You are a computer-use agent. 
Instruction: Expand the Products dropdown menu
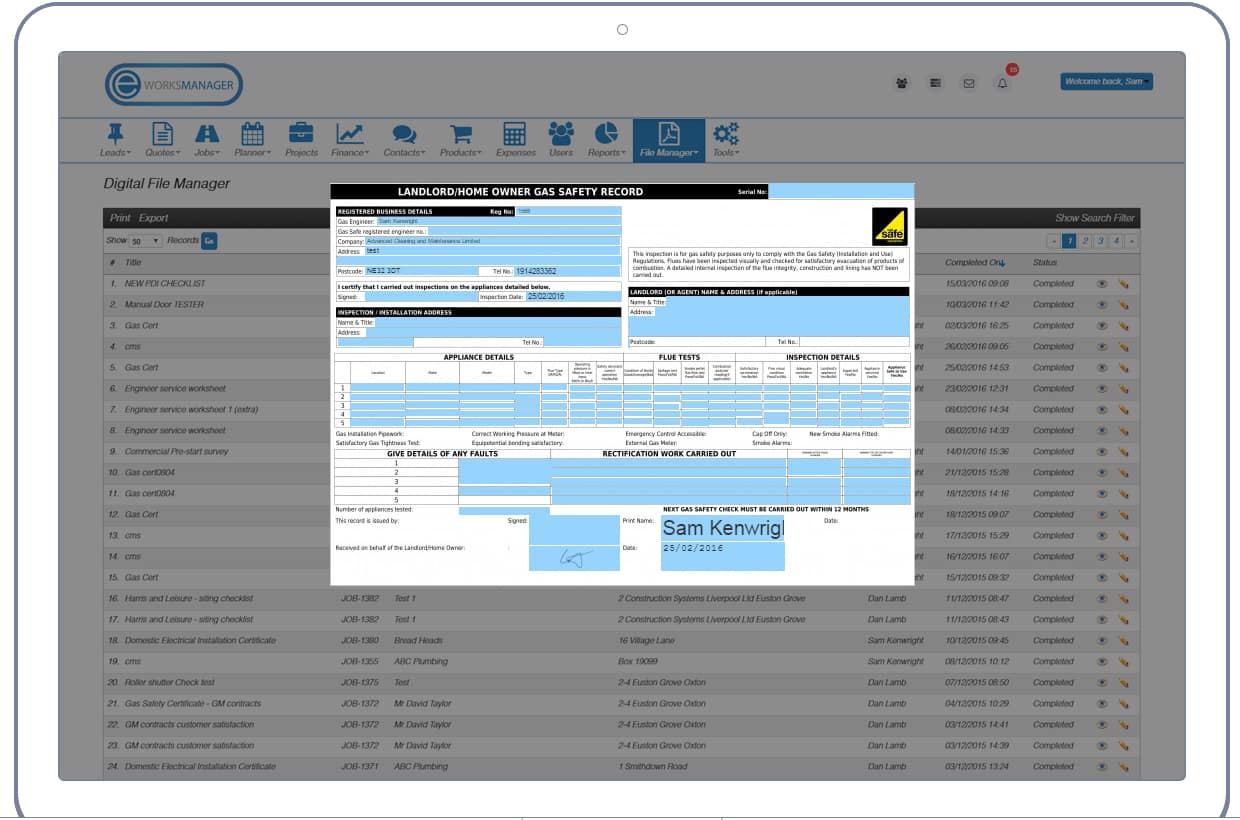pyautogui.click(x=461, y=153)
